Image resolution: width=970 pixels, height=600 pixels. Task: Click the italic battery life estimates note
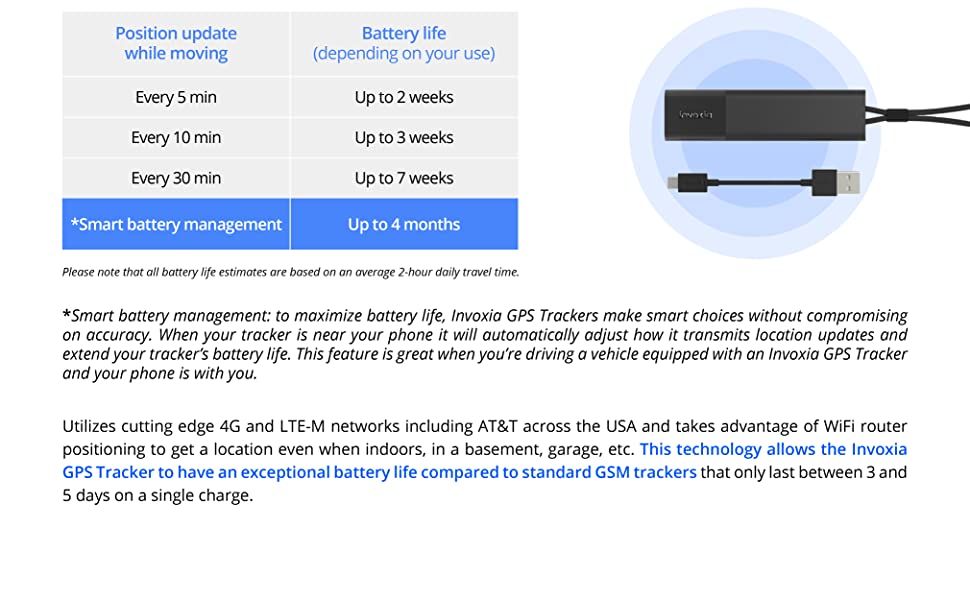290,272
